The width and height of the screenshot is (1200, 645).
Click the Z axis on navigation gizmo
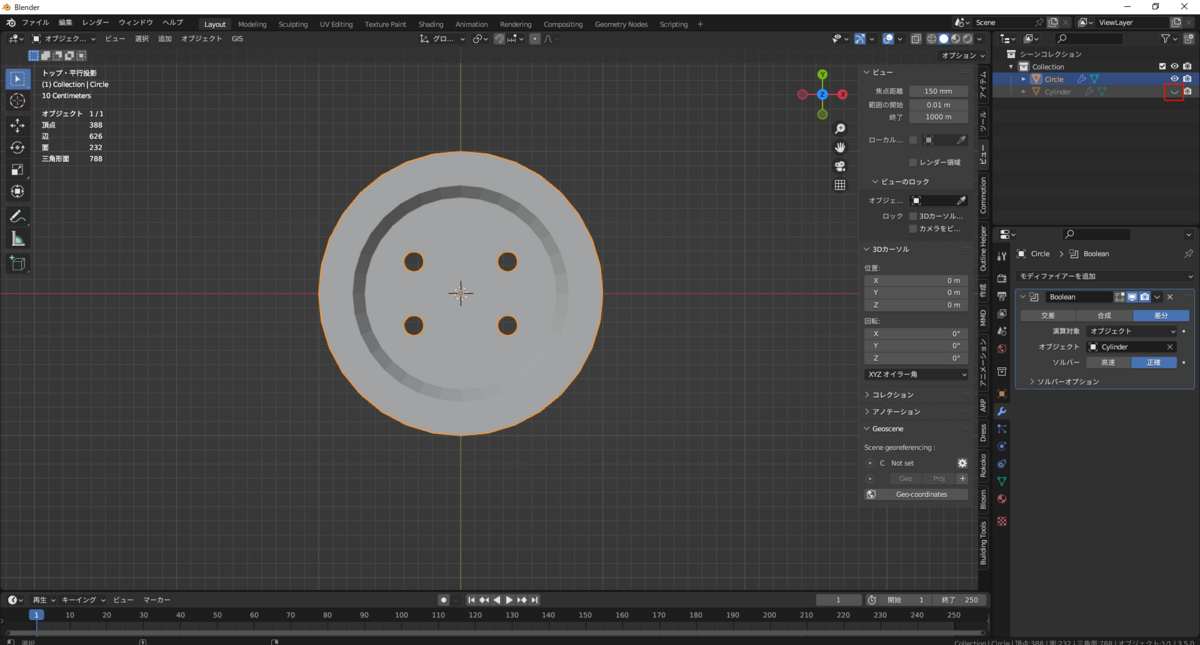(x=822, y=94)
